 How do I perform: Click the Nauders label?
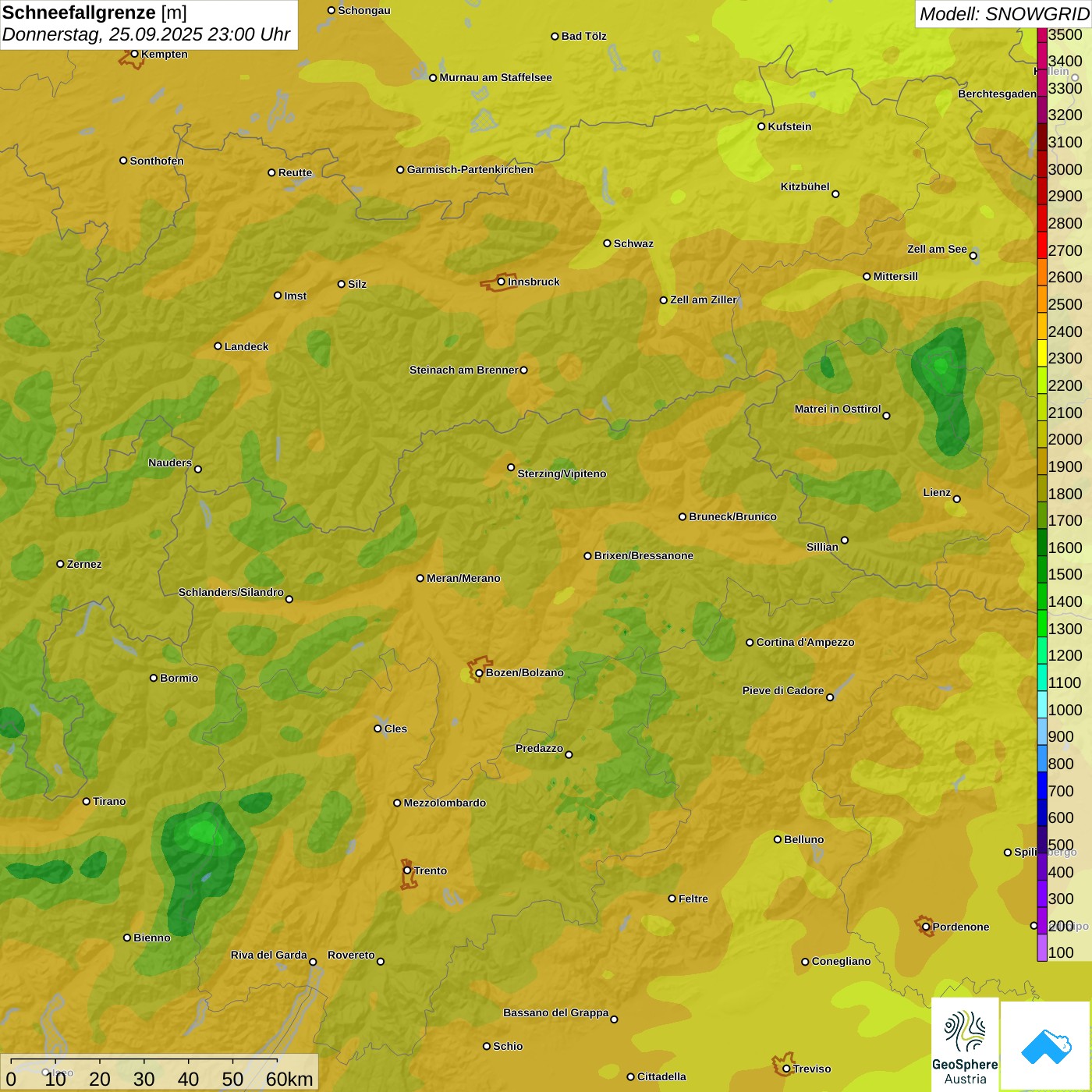[169, 463]
